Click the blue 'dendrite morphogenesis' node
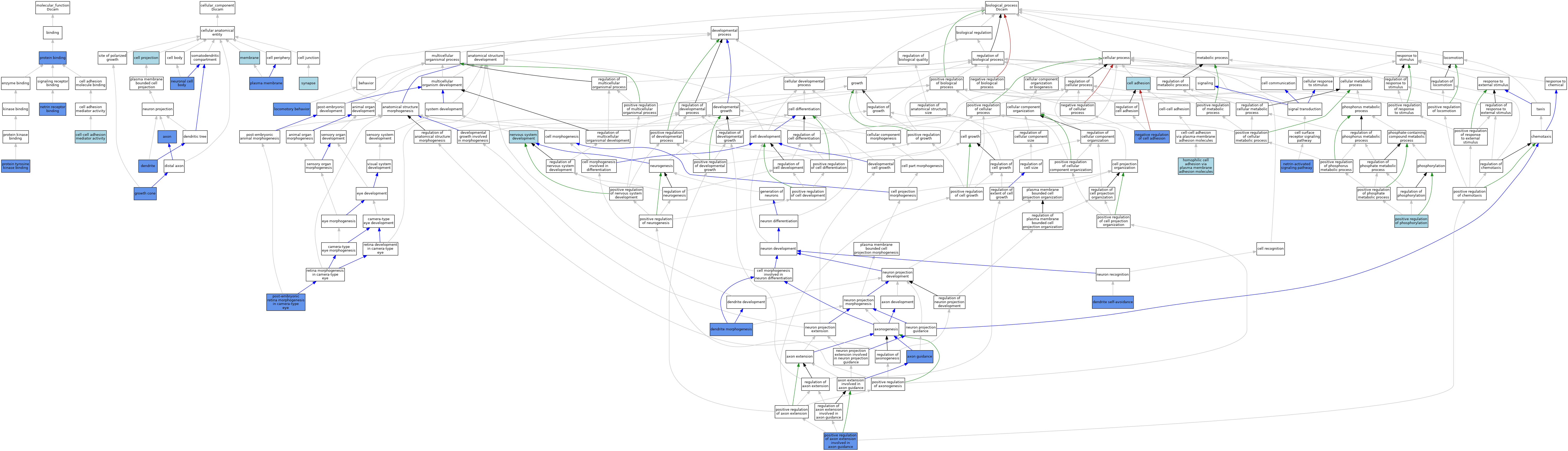The width and height of the screenshot is (1568, 451). pos(731,329)
